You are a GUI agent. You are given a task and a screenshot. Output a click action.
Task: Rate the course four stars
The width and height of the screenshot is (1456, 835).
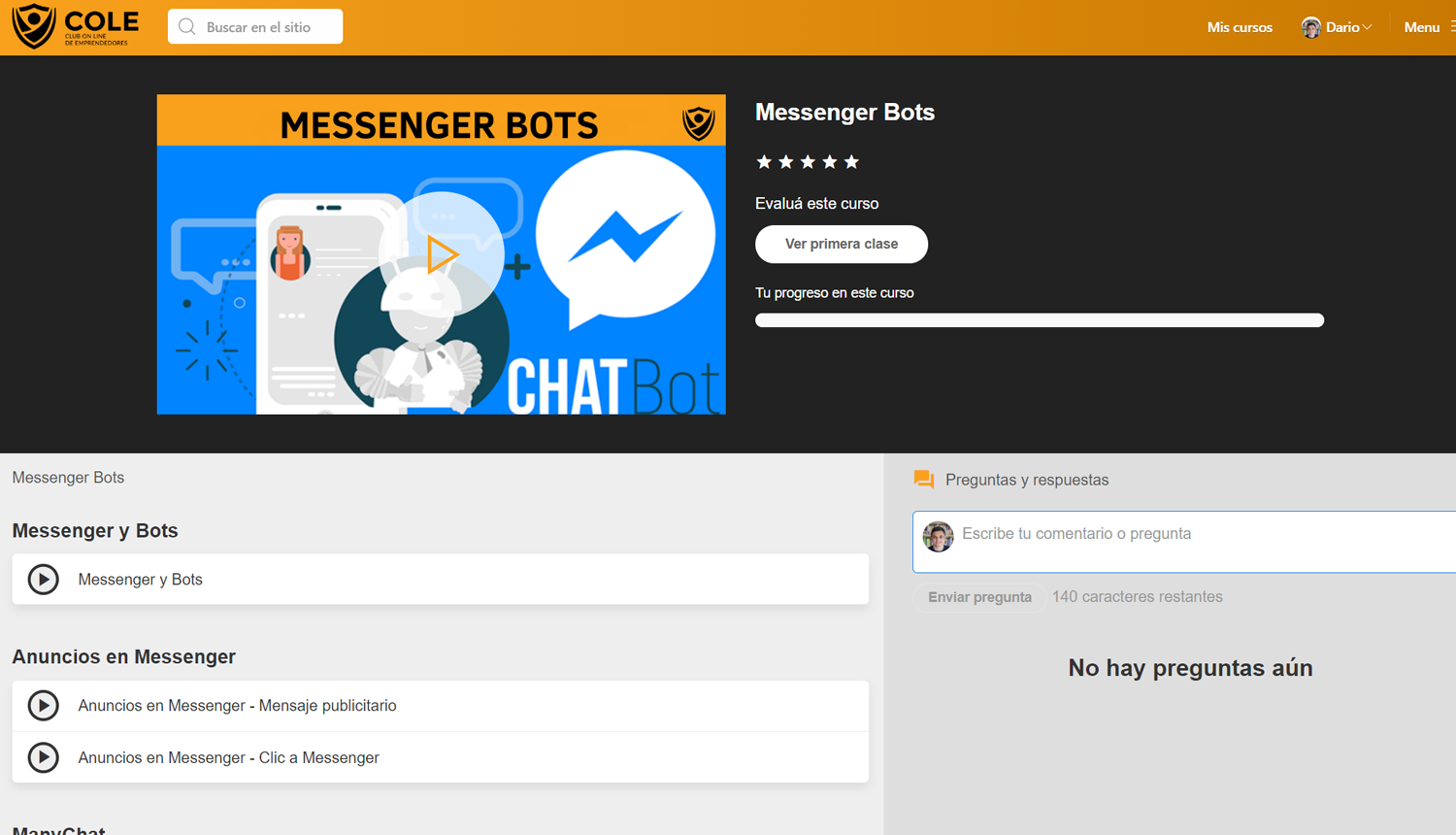tap(830, 162)
